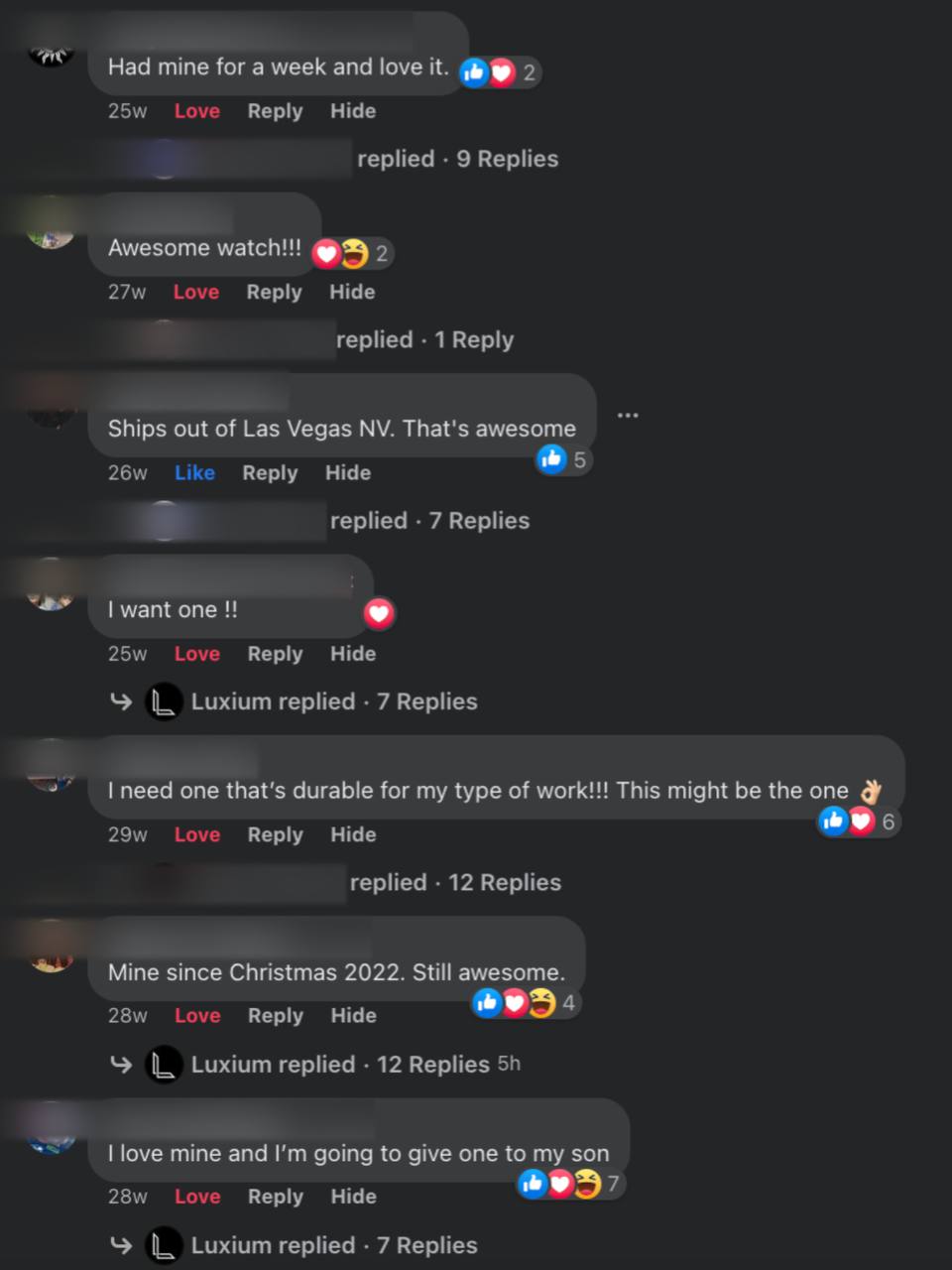Image resolution: width=952 pixels, height=1270 pixels.
Task: Click heart reaction on "I want one !!"
Action: (379, 613)
